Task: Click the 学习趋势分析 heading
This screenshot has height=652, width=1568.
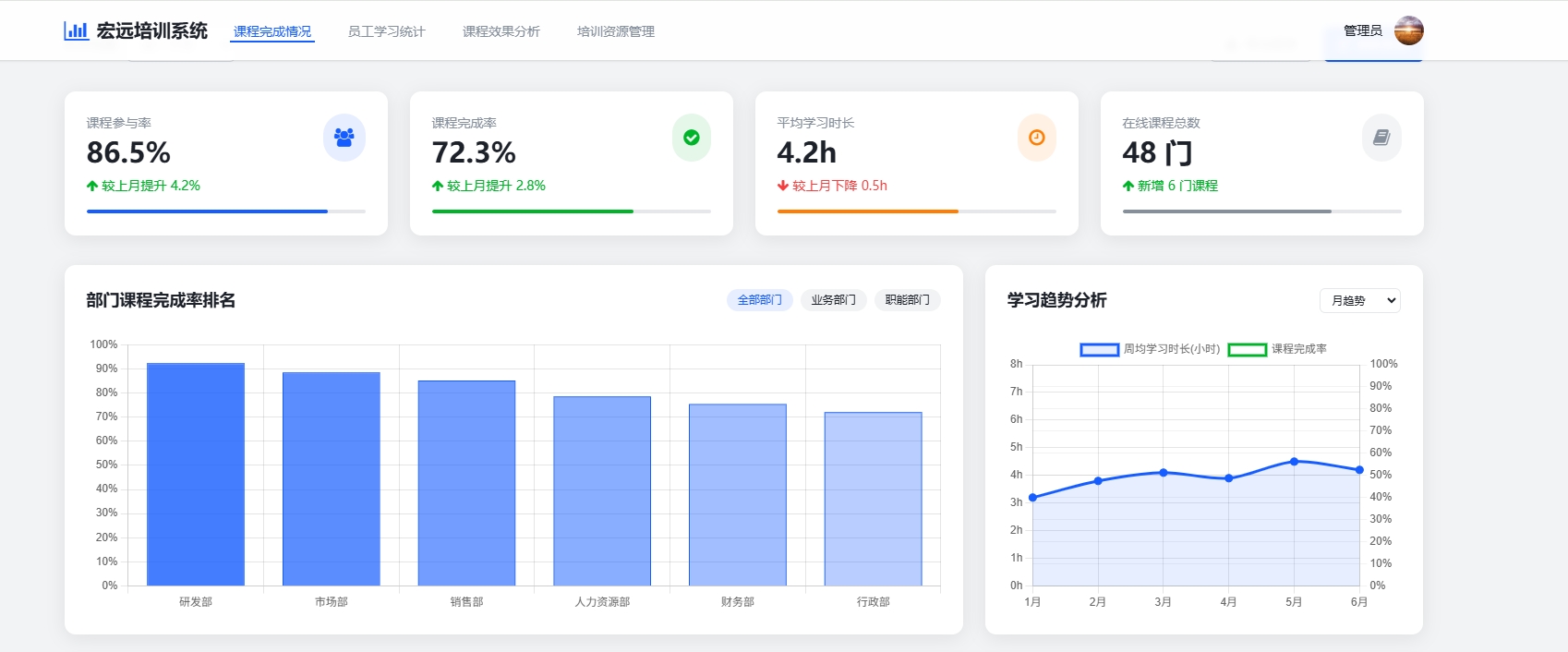Action: coord(1057,300)
